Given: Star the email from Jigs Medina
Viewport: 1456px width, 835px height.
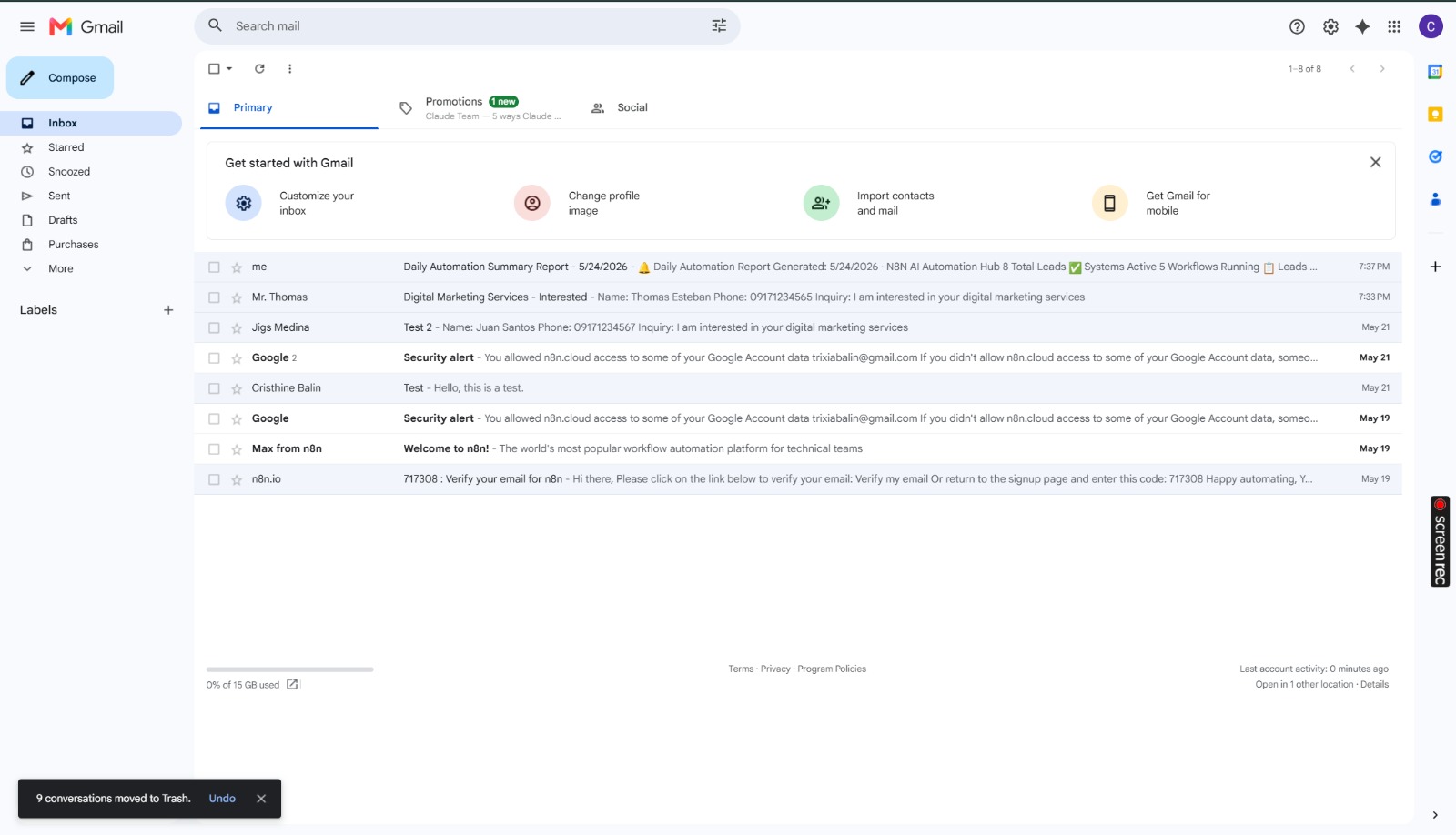Looking at the screenshot, I should pos(237,327).
